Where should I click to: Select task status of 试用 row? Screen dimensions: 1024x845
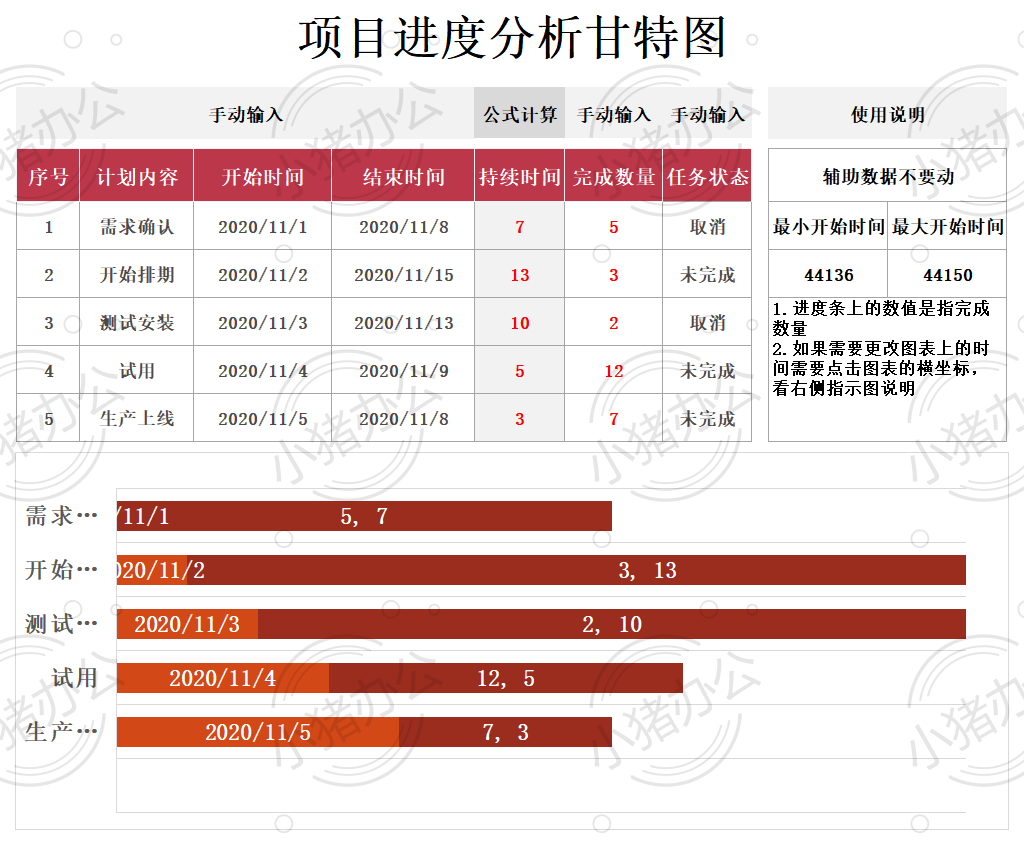[x=707, y=370]
